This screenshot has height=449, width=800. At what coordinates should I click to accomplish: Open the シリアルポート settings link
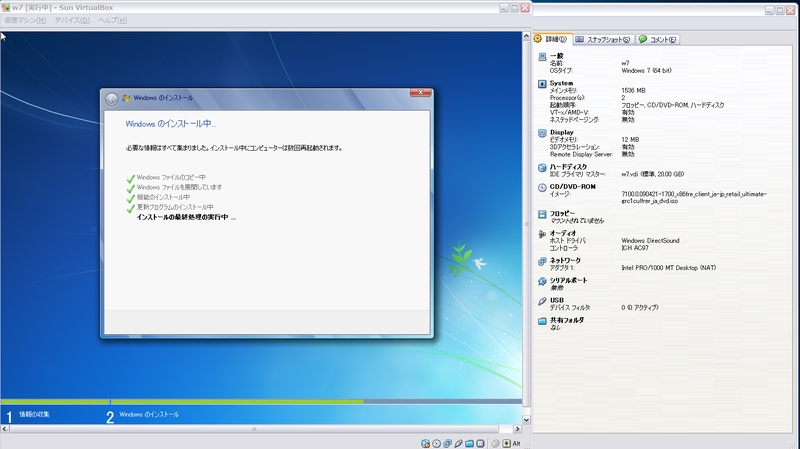point(569,281)
